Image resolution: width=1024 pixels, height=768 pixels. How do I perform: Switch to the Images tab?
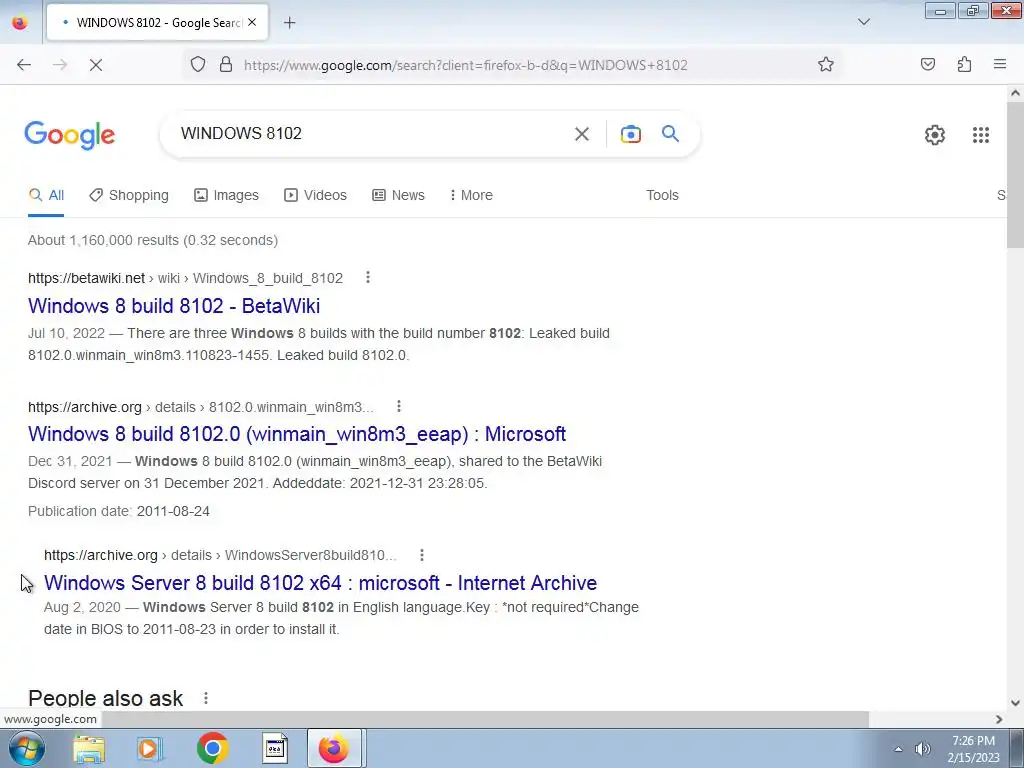click(x=226, y=195)
